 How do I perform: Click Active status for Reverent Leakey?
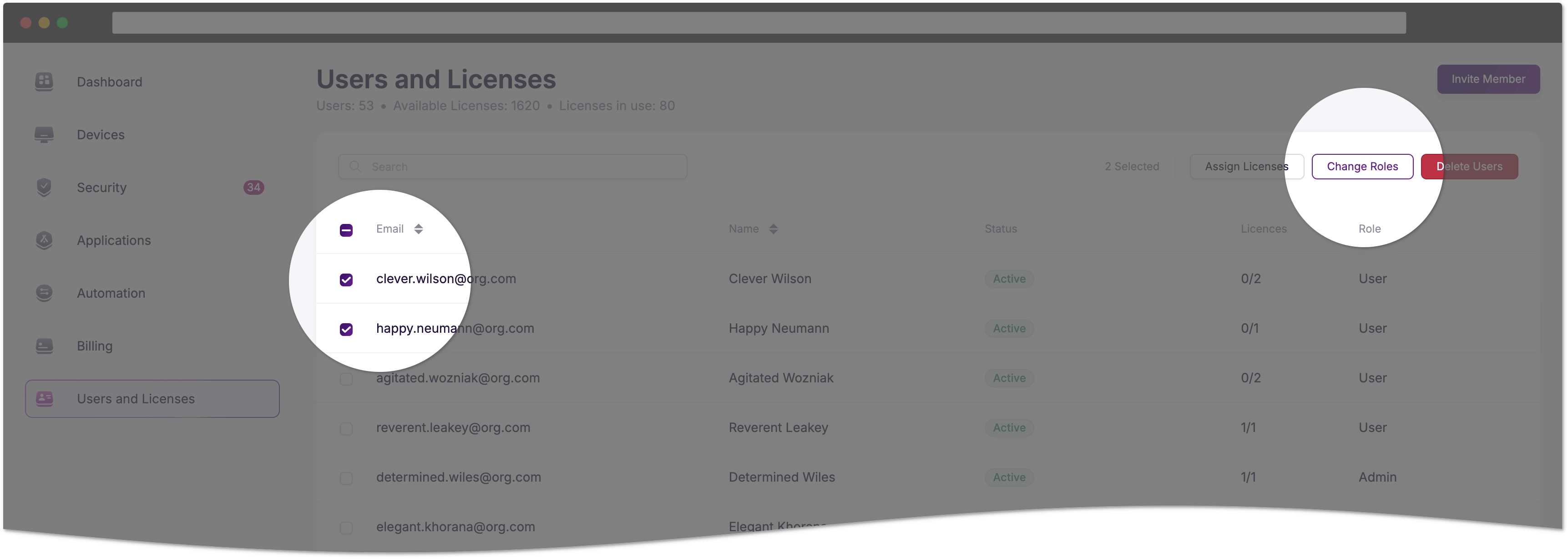click(1009, 428)
